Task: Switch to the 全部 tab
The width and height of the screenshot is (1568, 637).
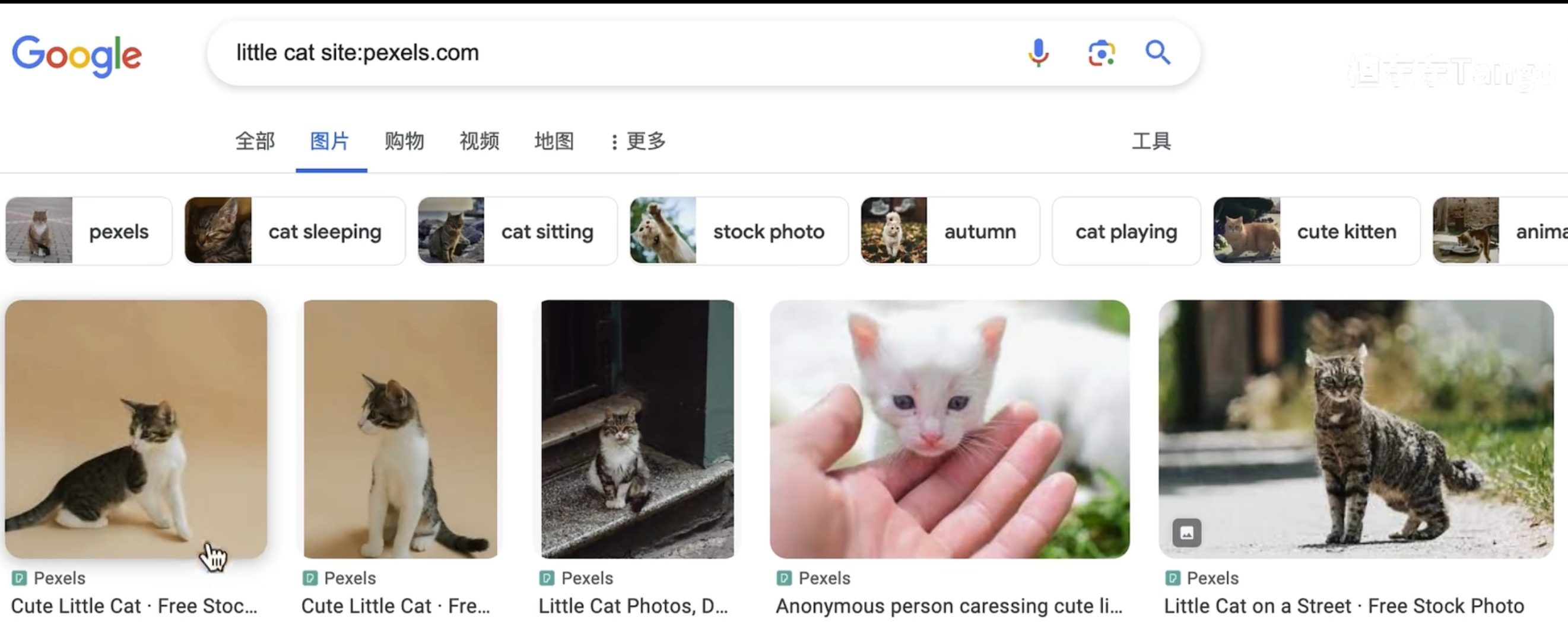Action: (255, 141)
